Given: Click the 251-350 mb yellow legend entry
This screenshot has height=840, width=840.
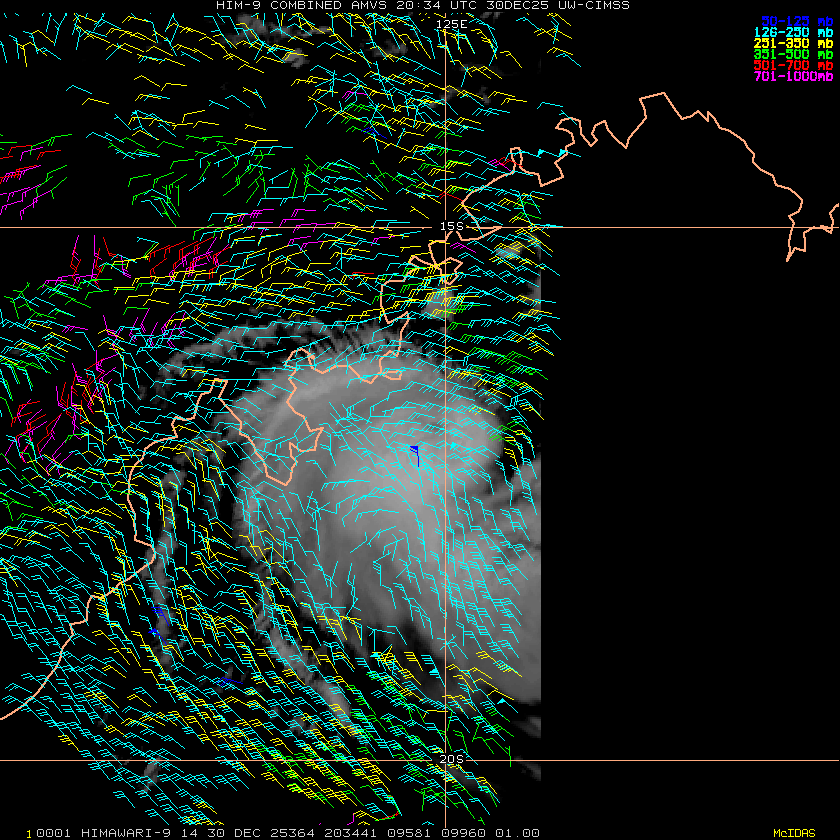Looking at the screenshot, I should tap(793, 43).
